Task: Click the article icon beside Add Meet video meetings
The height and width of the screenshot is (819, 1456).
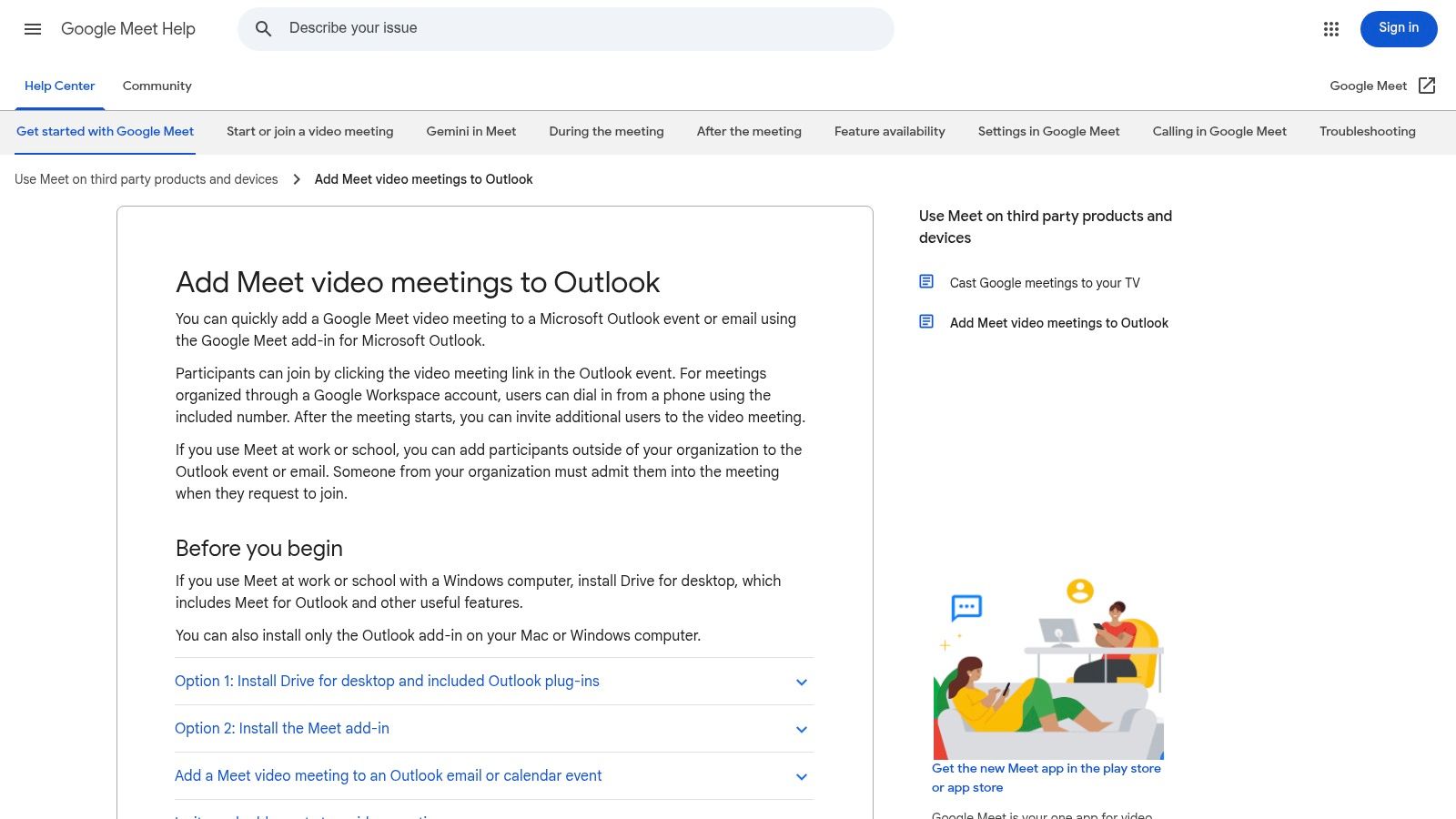Action: (926, 322)
